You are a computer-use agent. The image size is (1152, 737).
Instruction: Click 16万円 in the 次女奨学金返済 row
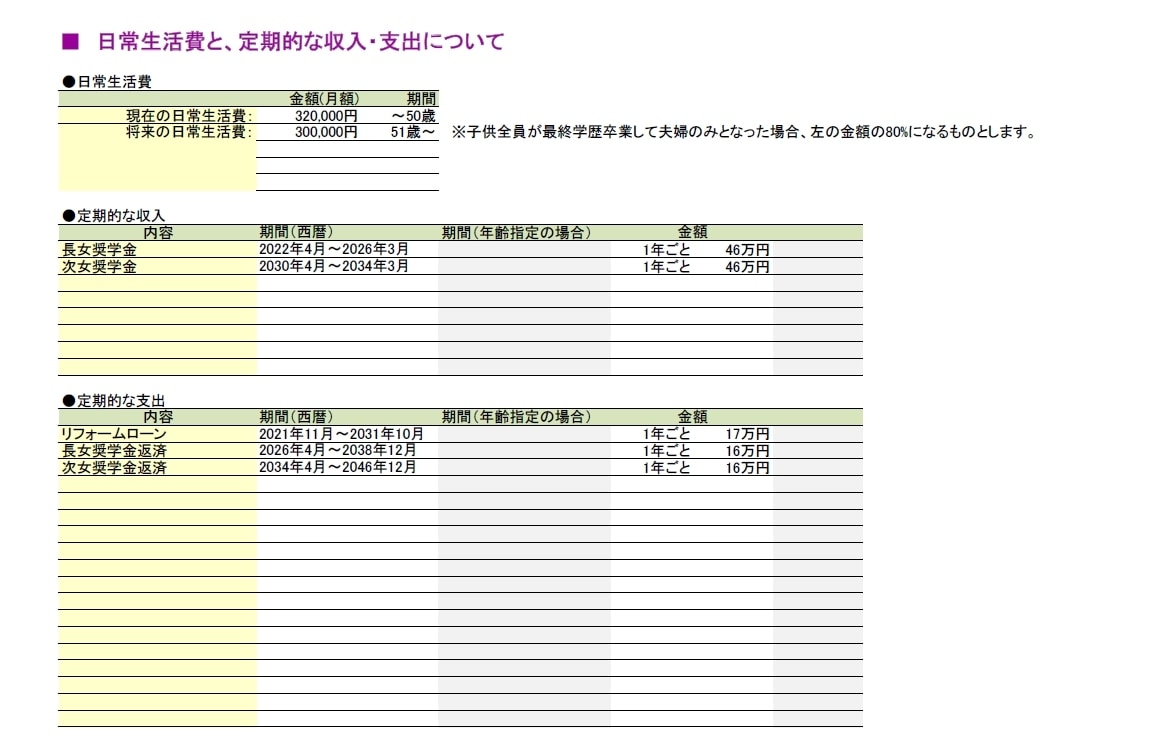(747, 468)
